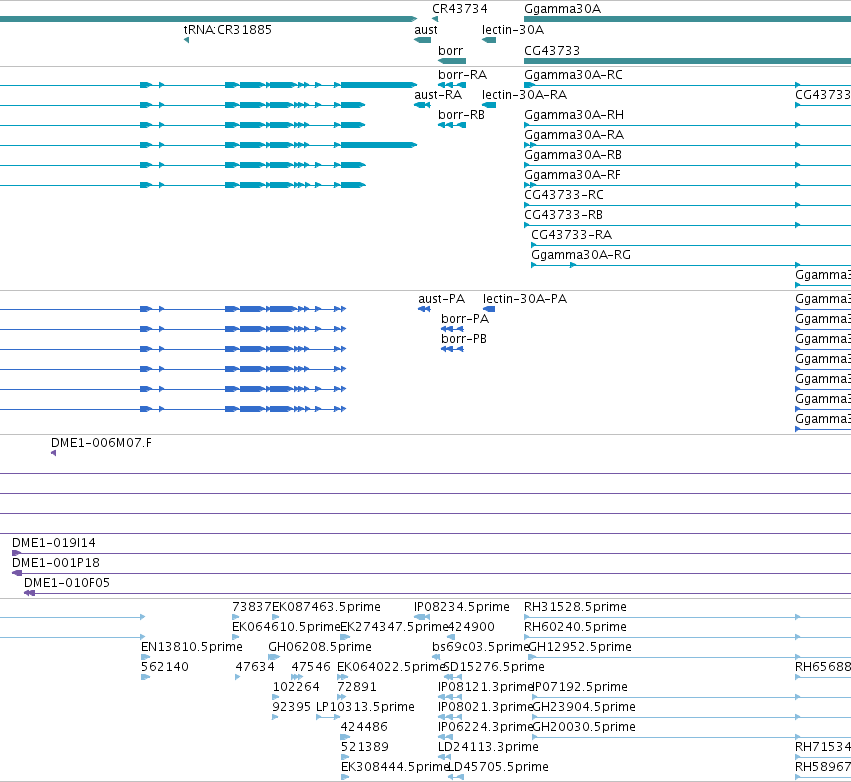The height and width of the screenshot is (782, 851).
Task: Click the Ggamma30A-RC transcript label
Action: [x=573, y=75]
